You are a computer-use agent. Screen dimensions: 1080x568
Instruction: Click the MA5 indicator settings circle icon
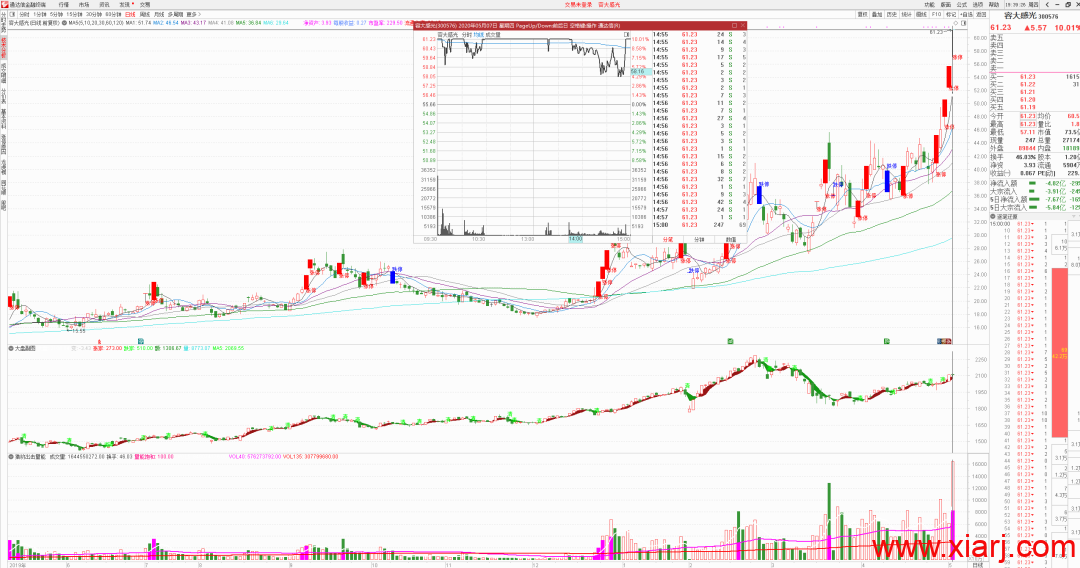pos(64,23)
